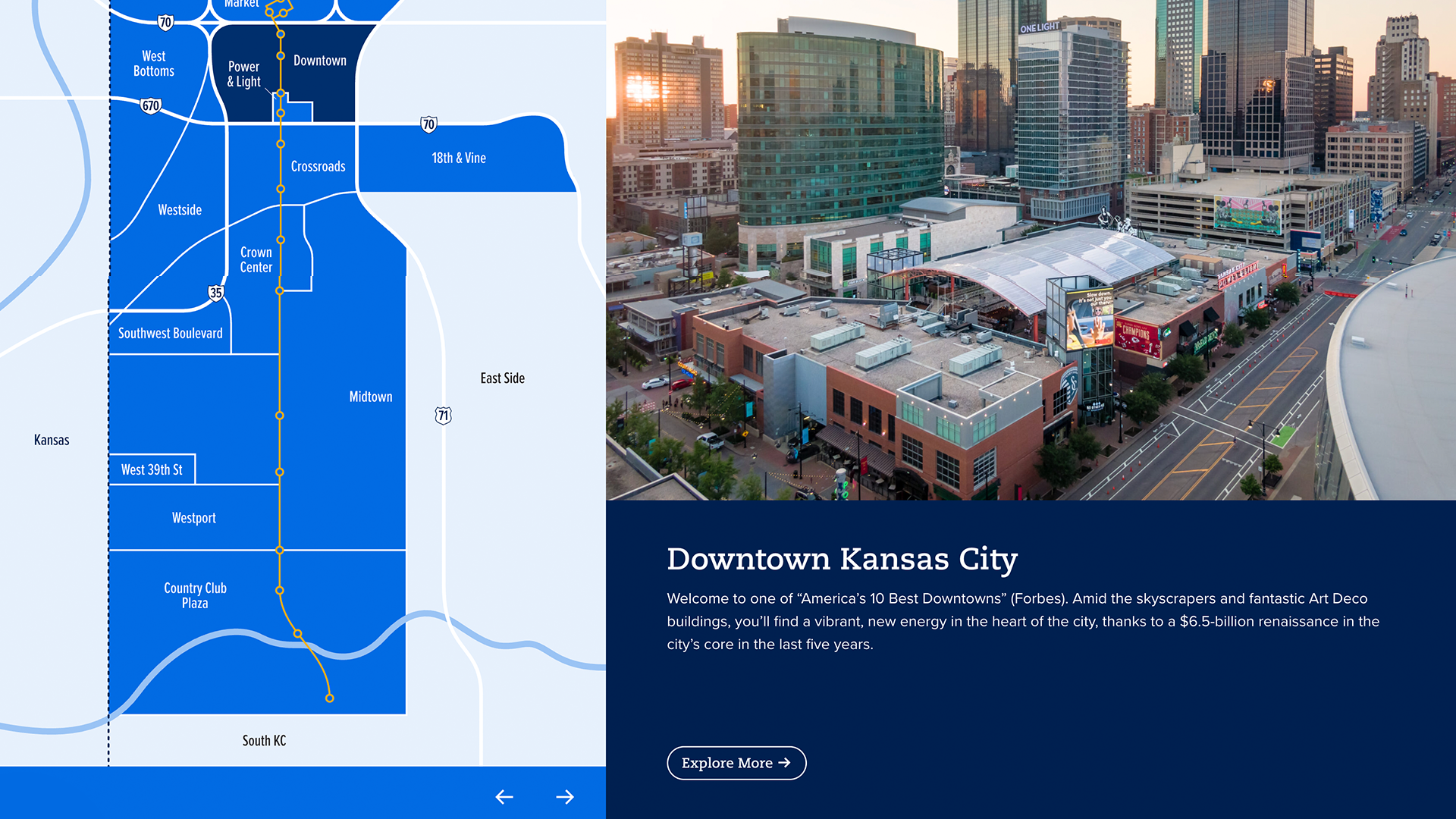
Task: Select the Southwest Boulevard region
Action: tap(171, 334)
